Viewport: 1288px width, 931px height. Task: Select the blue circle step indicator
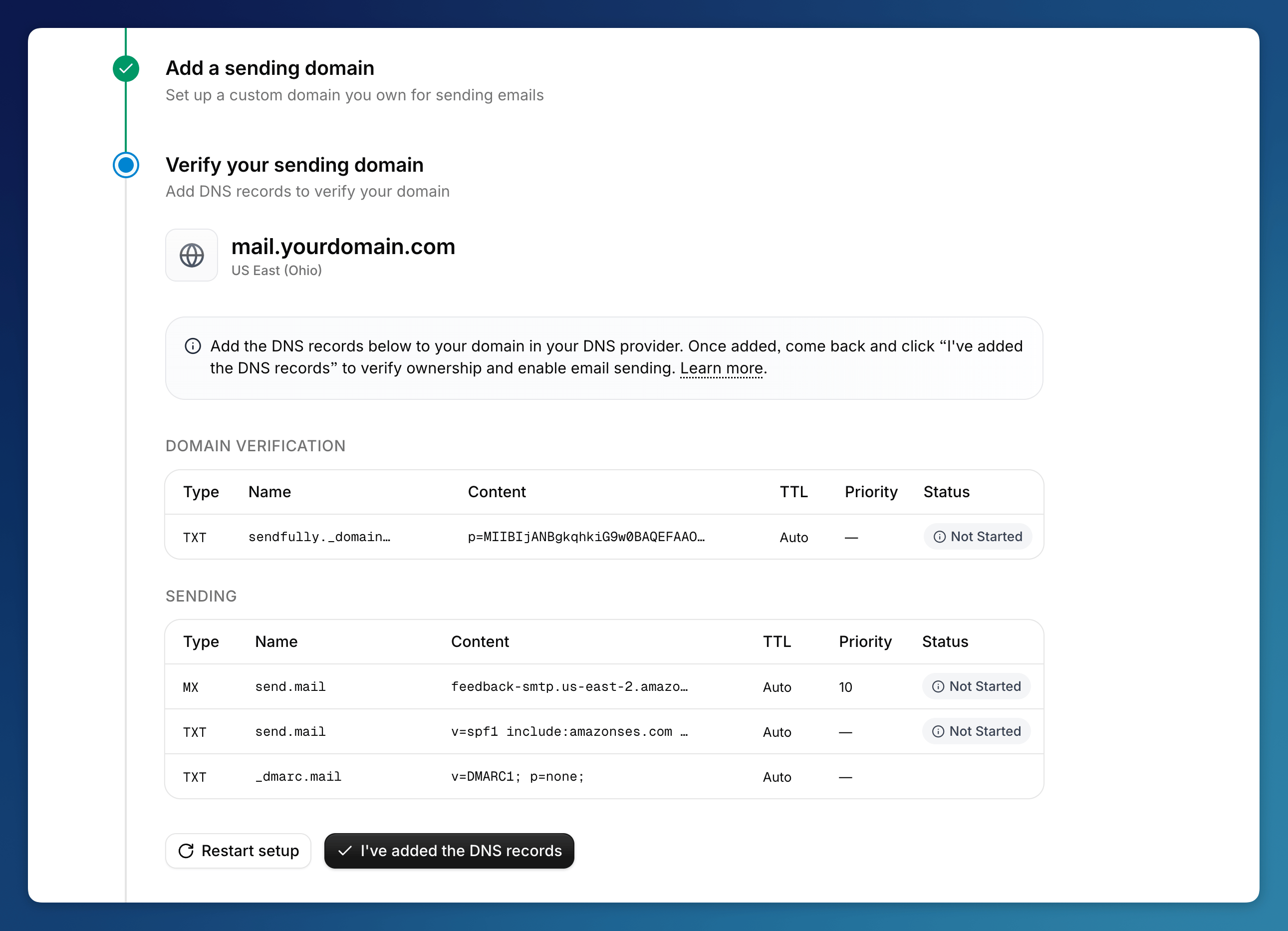click(x=126, y=165)
